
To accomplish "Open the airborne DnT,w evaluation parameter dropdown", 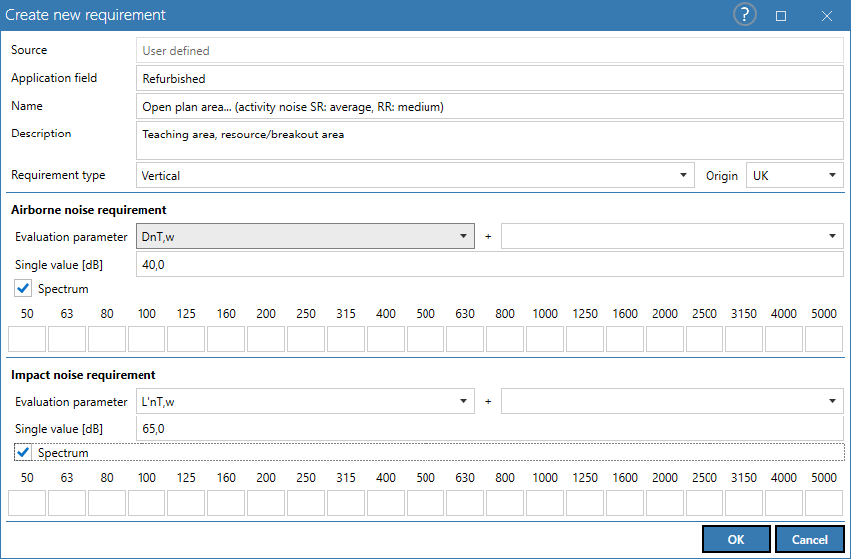I will 305,236.
